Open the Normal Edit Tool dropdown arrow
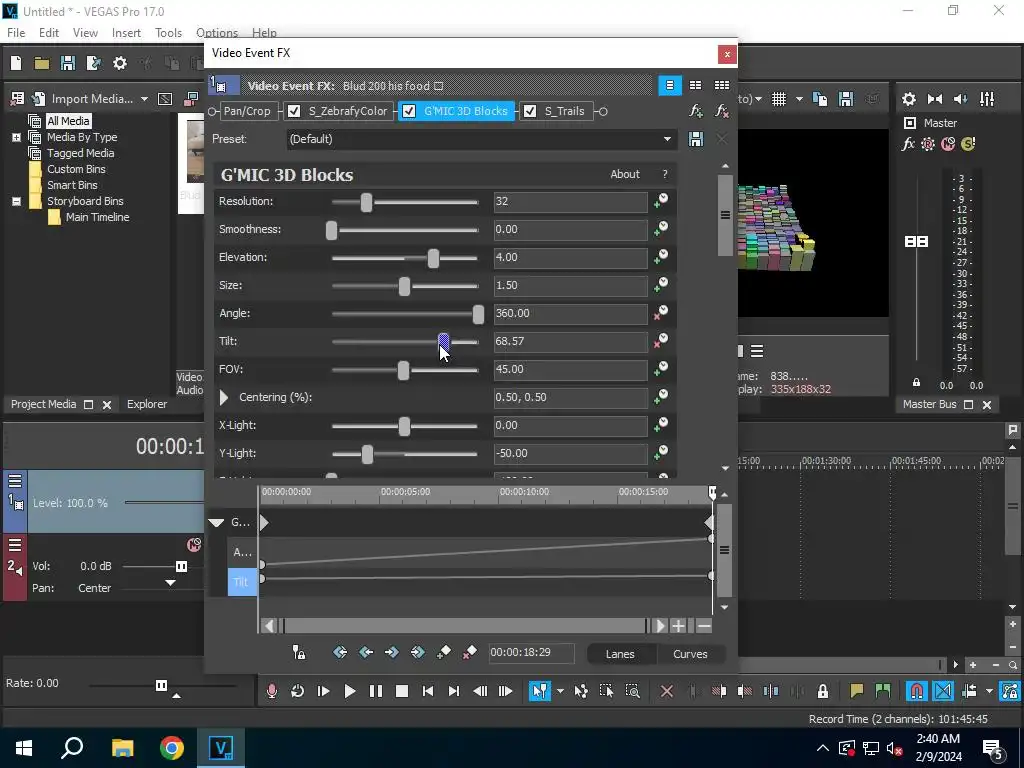1024x768 pixels. pos(560,691)
